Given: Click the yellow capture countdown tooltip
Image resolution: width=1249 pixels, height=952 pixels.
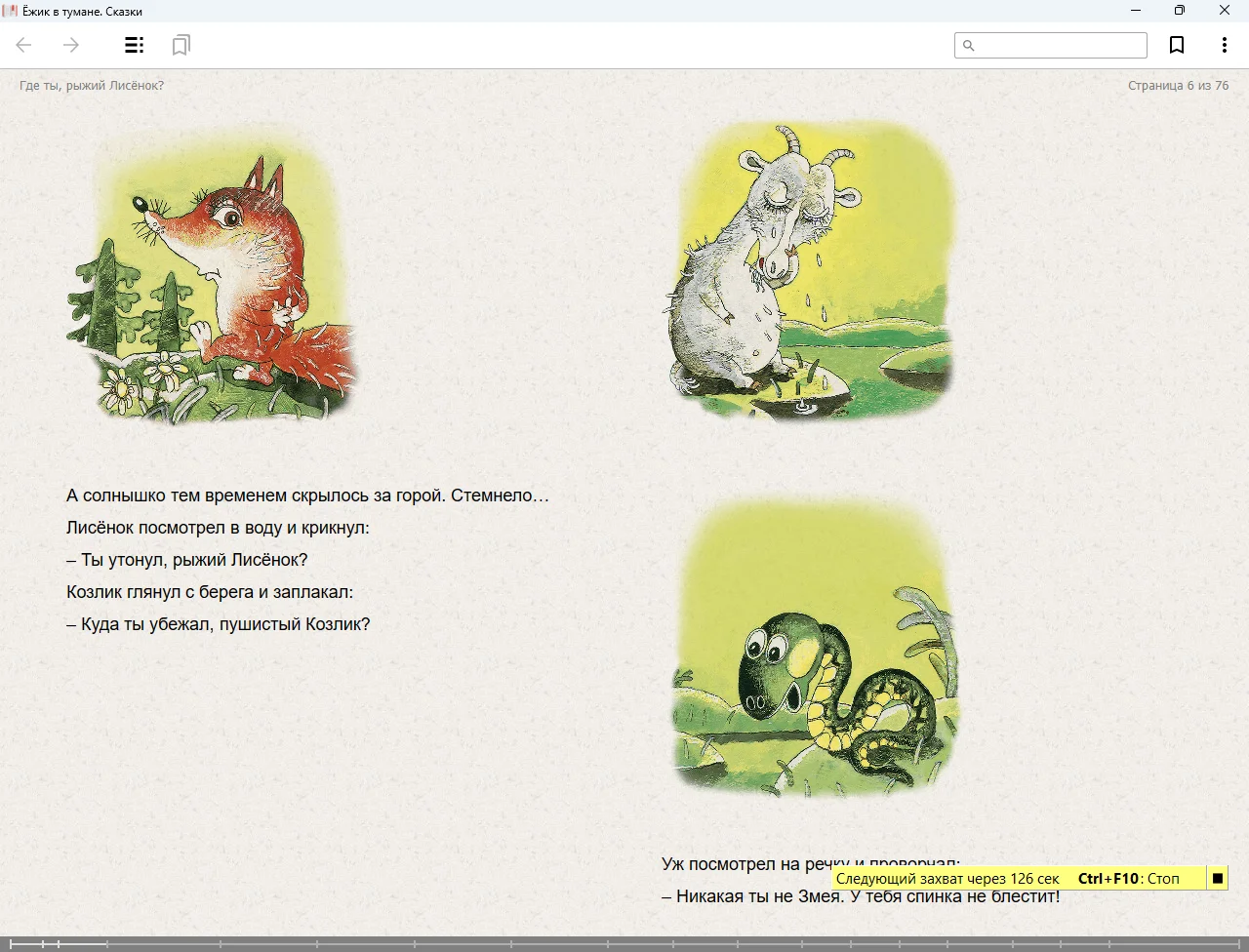Looking at the screenshot, I should [x=1015, y=879].
